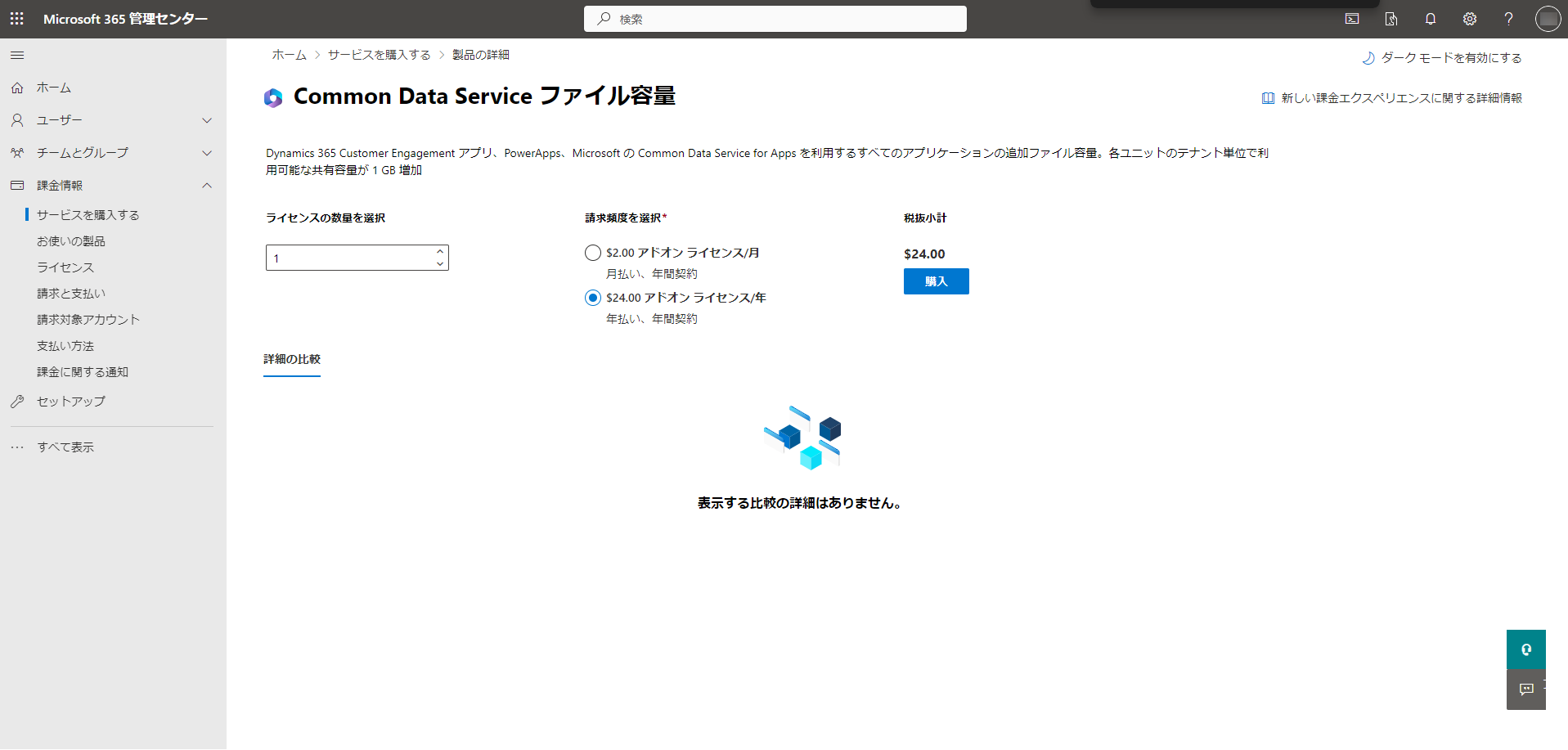Image resolution: width=1568 pixels, height=750 pixels.
Task: Click the book icon for billing details
Action: (1268, 98)
